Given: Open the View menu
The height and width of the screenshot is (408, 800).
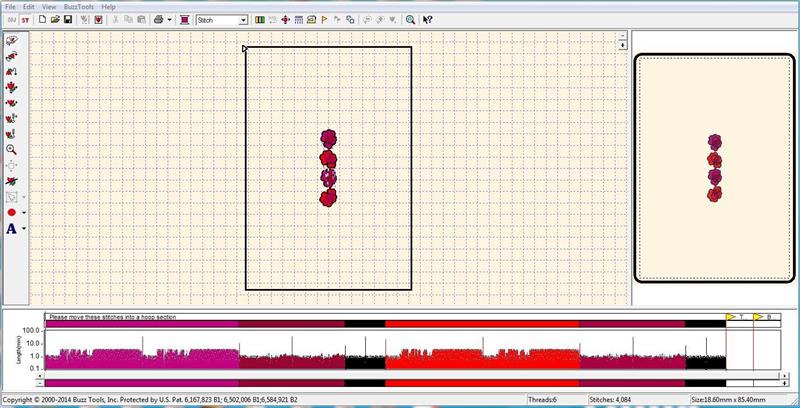Looking at the screenshot, I should [x=49, y=7].
